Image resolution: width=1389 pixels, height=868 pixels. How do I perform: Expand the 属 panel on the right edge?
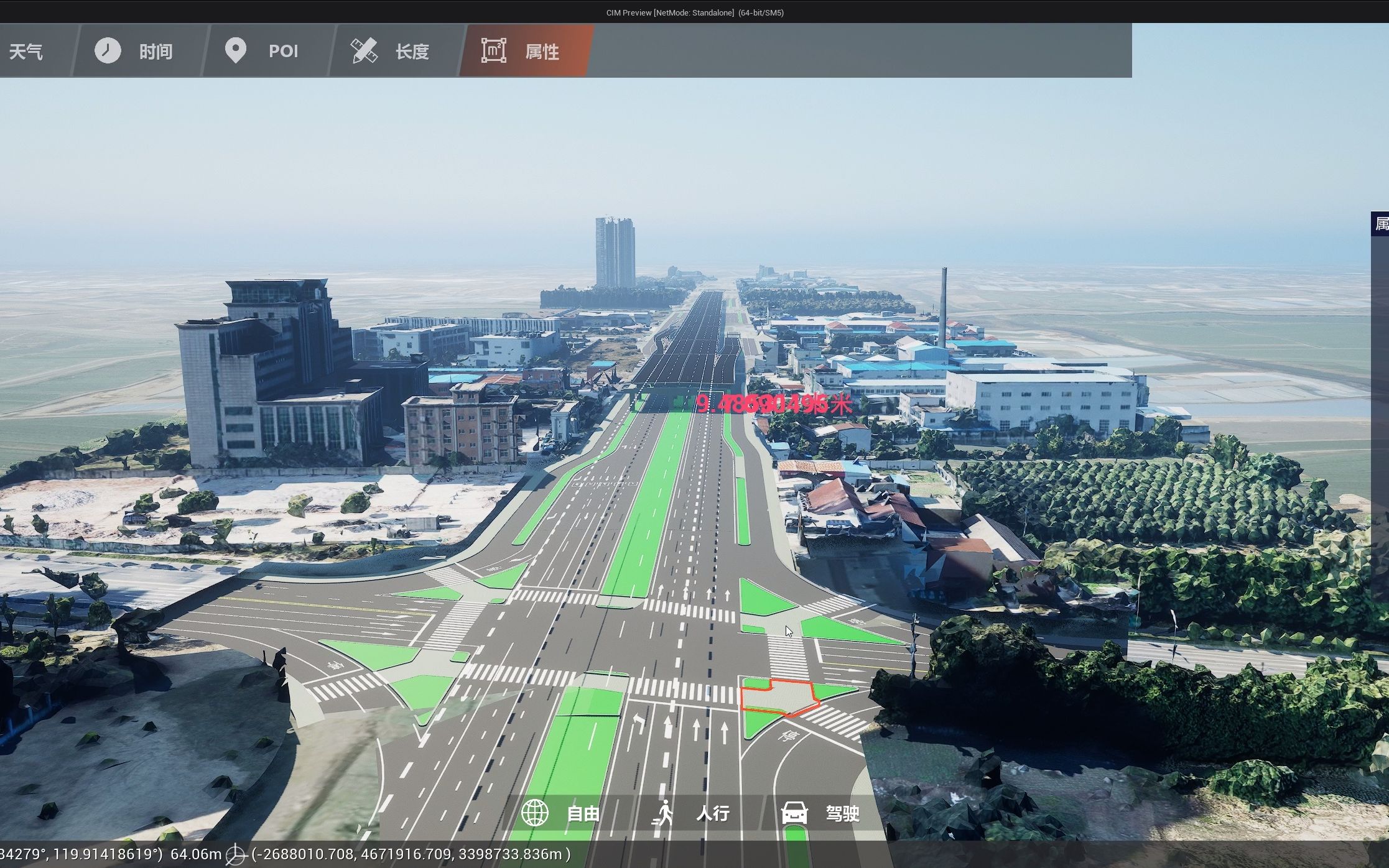(1382, 224)
